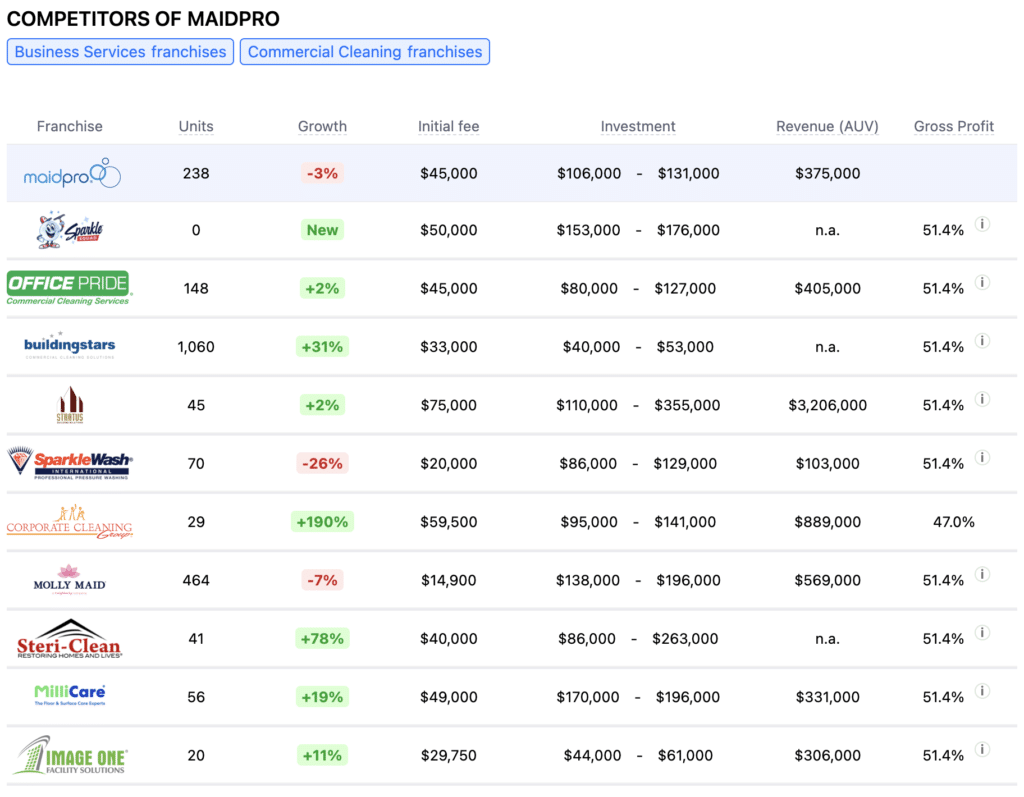Click info icon in SparkleWash row

(x=982, y=457)
